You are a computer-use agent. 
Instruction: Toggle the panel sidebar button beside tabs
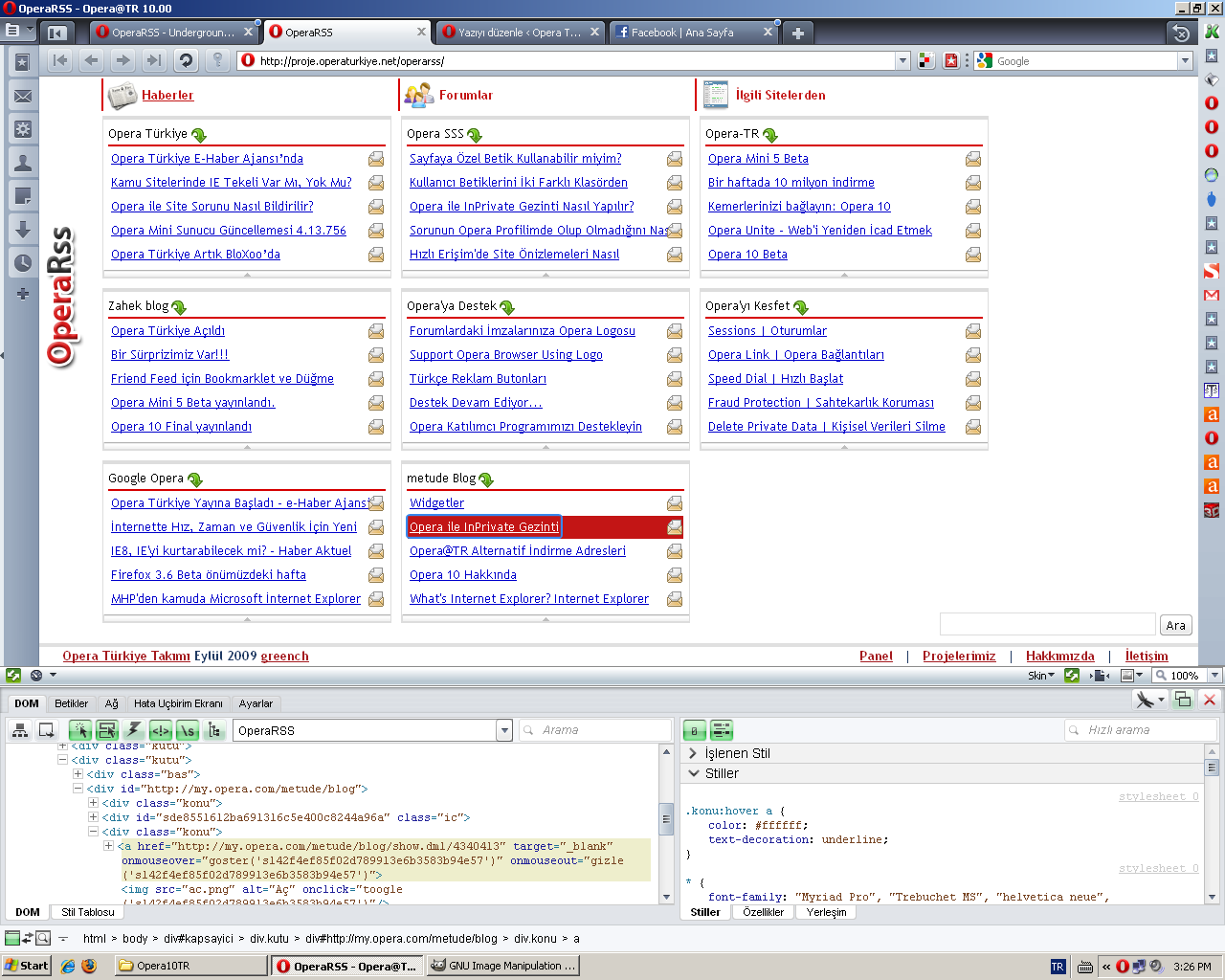click(x=56, y=33)
